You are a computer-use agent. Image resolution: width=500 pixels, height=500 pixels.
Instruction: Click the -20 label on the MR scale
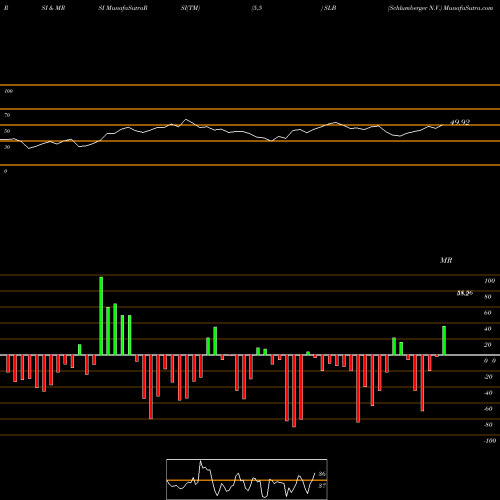pos(488,377)
